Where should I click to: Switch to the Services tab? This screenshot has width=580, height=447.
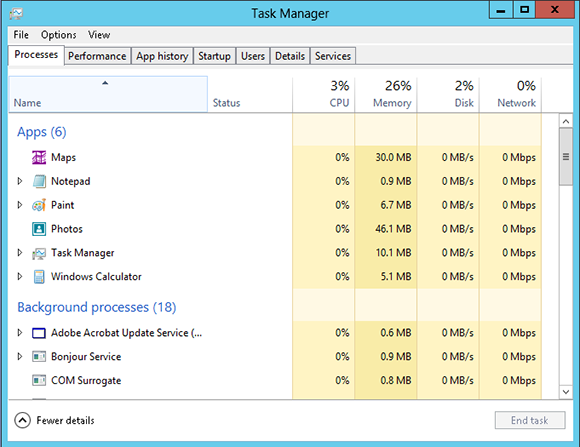[333, 56]
